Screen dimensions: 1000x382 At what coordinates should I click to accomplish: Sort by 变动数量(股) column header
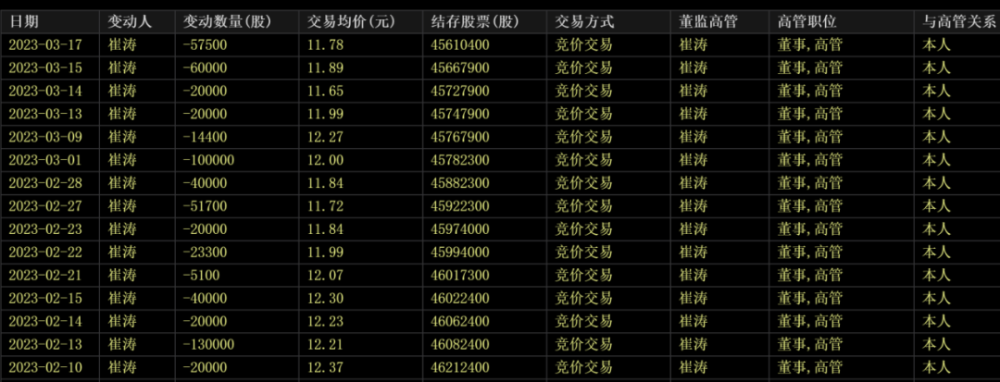pyautogui.click(x=237, y=22)
